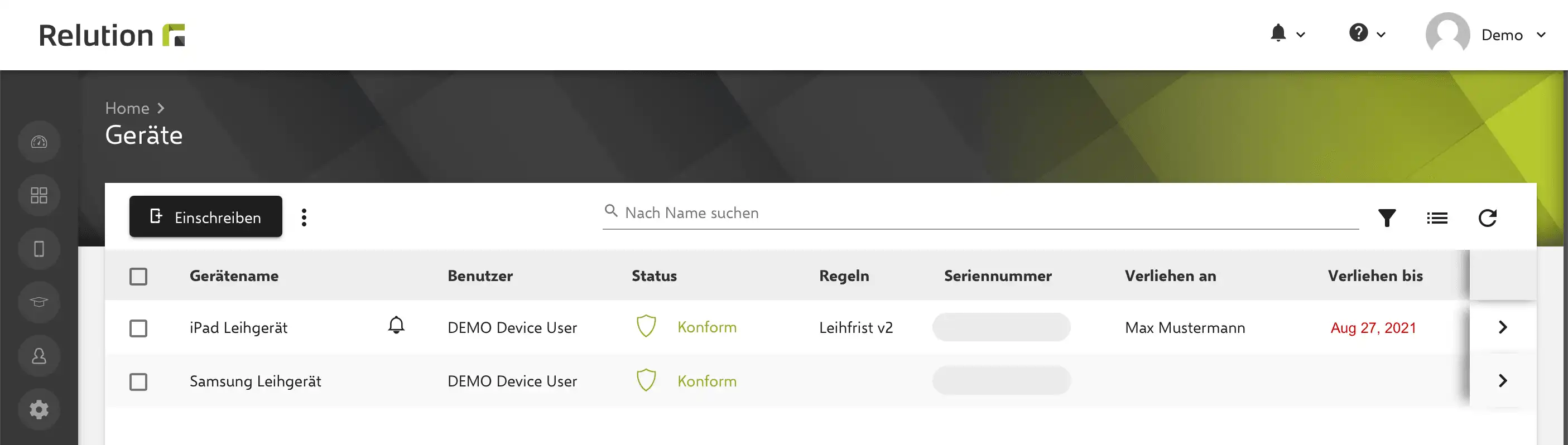
Task: Click the Konform text in Samsung row
Action: tap(706, 381)
